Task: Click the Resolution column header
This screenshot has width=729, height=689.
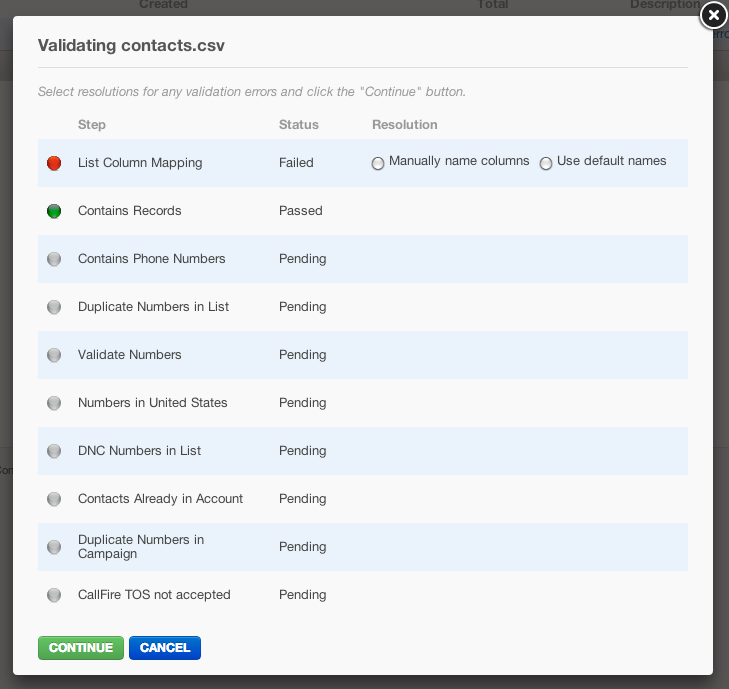Action: (404, 125)
